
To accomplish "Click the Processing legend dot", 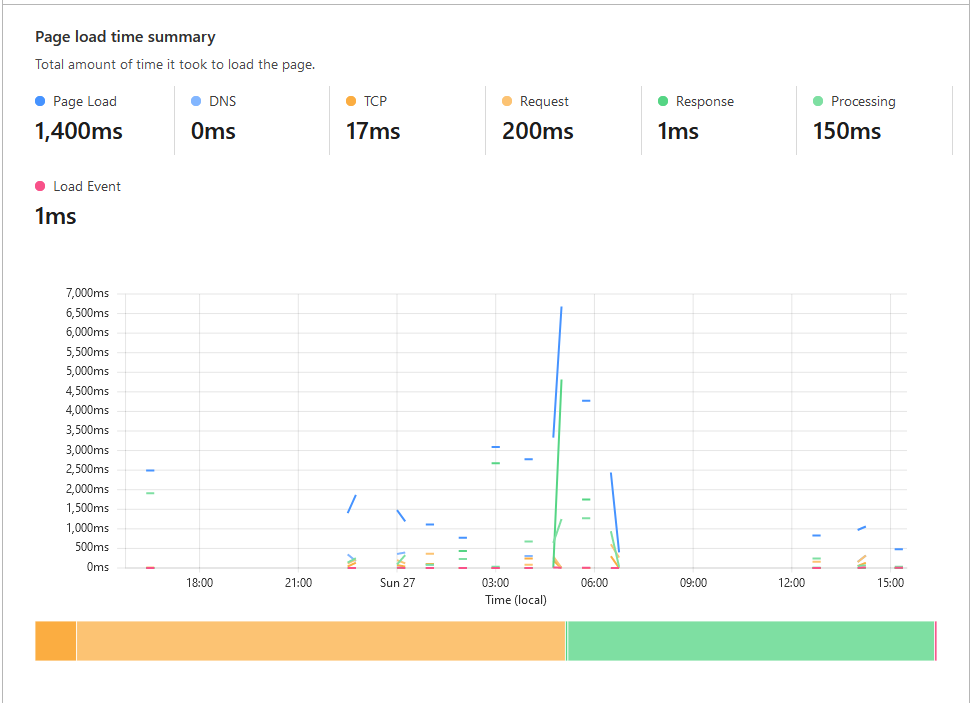I will click(x=817, y=101).
